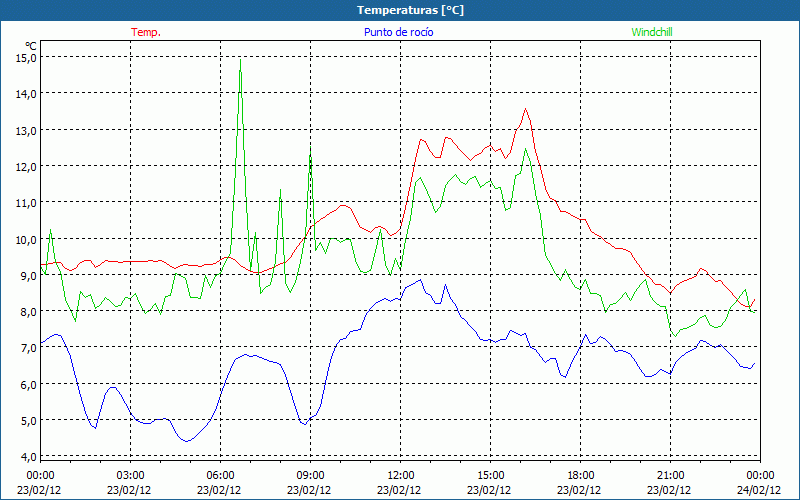Select the 14,0 y-axis value
Screen dimensions: 800x500
pyautogui.click(x=26, y=94)
